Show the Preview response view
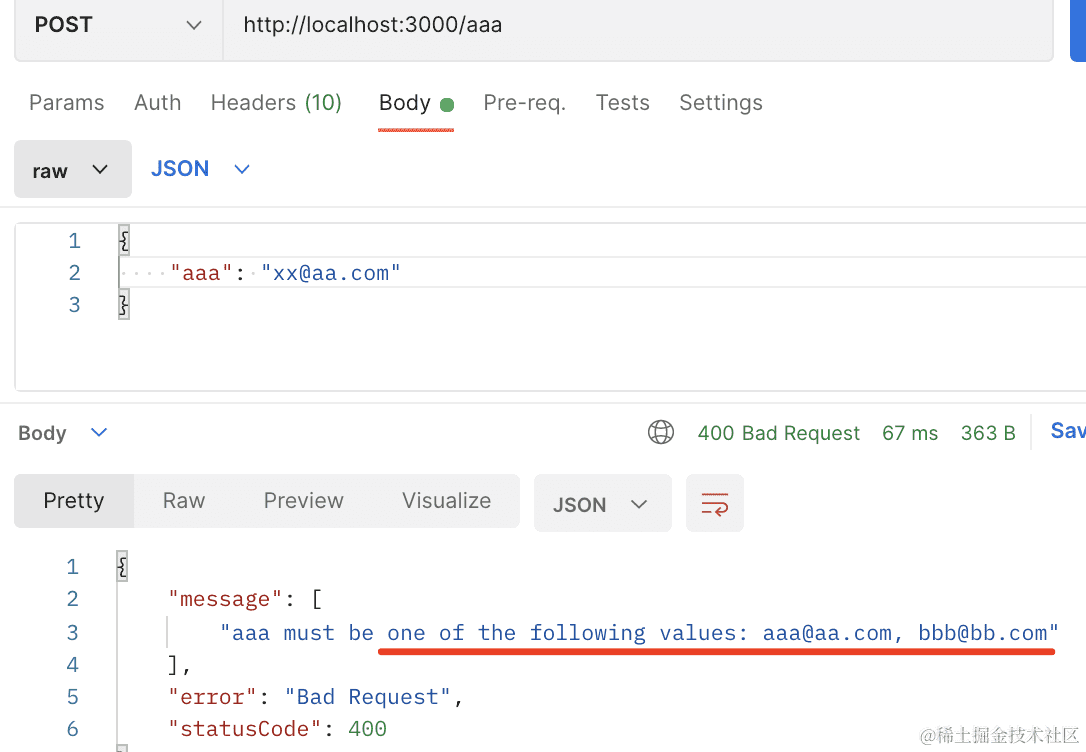 point(303,501)
